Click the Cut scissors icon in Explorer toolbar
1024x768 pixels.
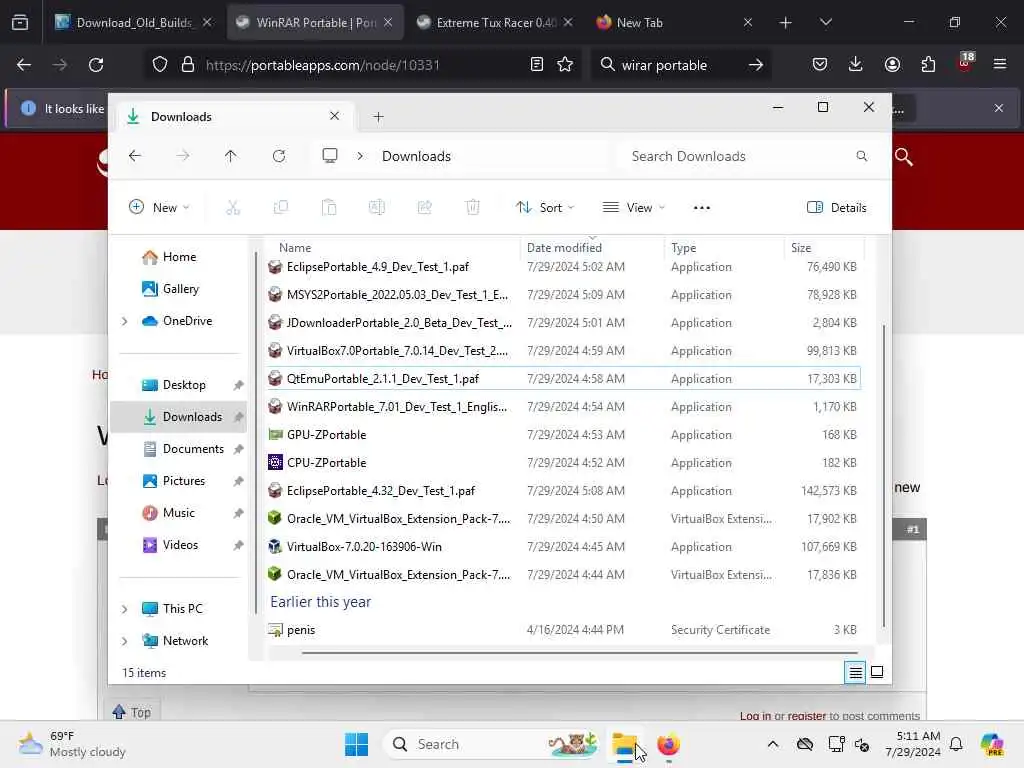coord(233,208)
